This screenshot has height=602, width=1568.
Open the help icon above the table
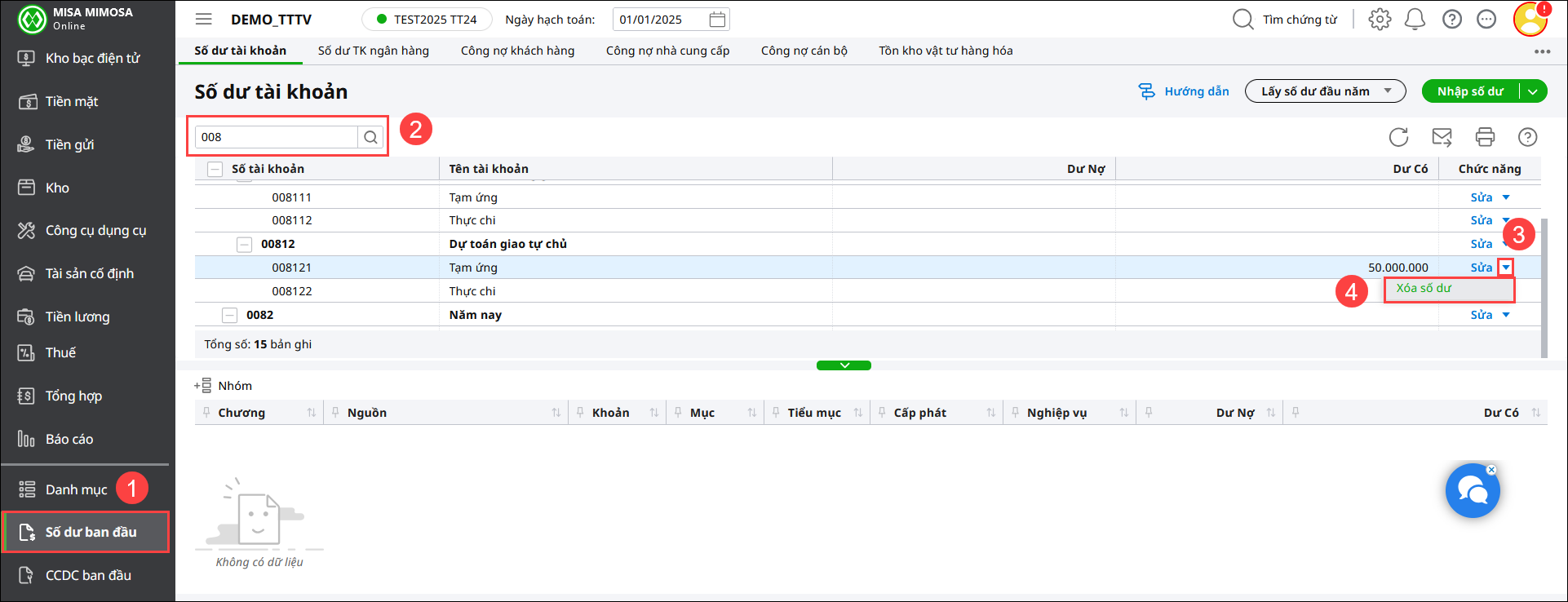coord(1527,137)
